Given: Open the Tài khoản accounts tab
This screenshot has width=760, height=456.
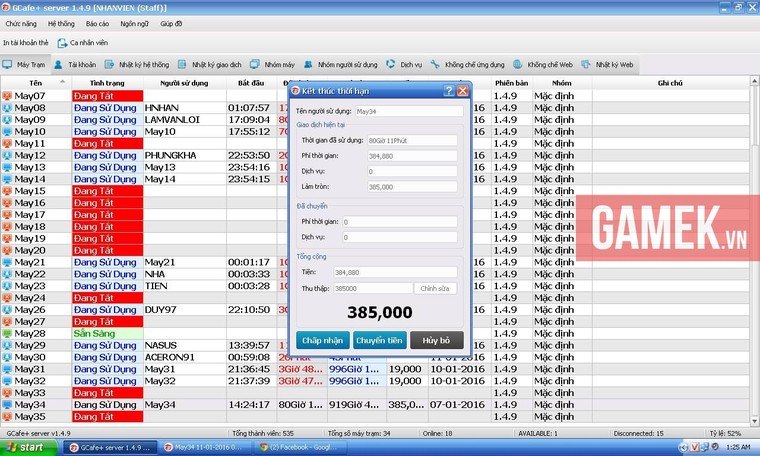Looking at the screenshot, I should pyautogui.click(x=76, y=64).
